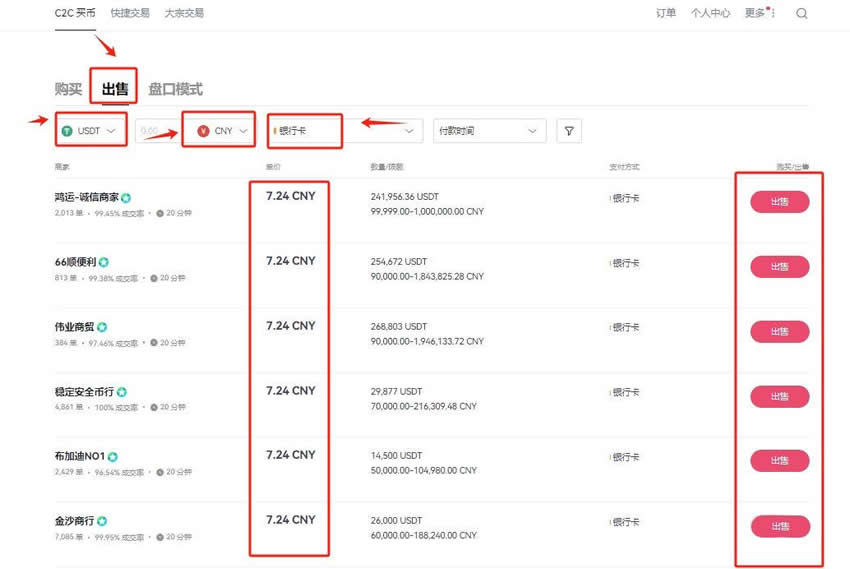Click verified badge next to 鸿运-诚信商家
The image size is (850, 569).
tap(126, 198)
